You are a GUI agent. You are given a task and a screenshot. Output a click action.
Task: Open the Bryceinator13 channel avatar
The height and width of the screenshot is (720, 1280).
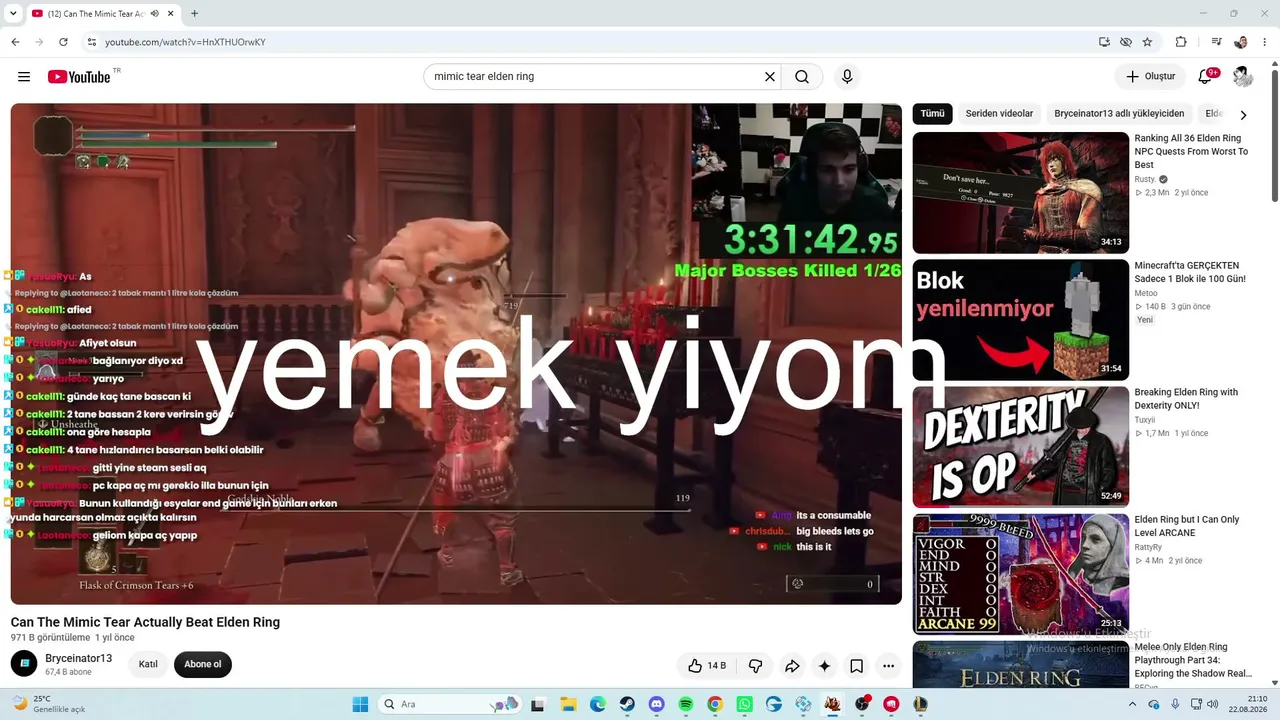[24, 664]
